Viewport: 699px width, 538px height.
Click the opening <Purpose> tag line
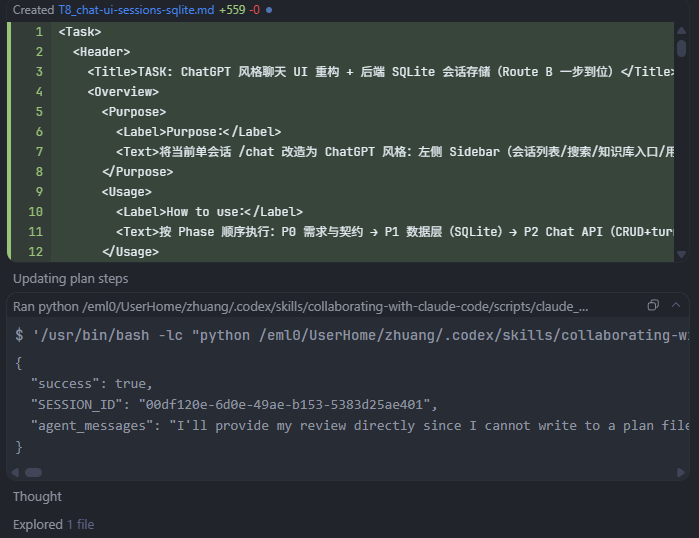coord(134,112)
